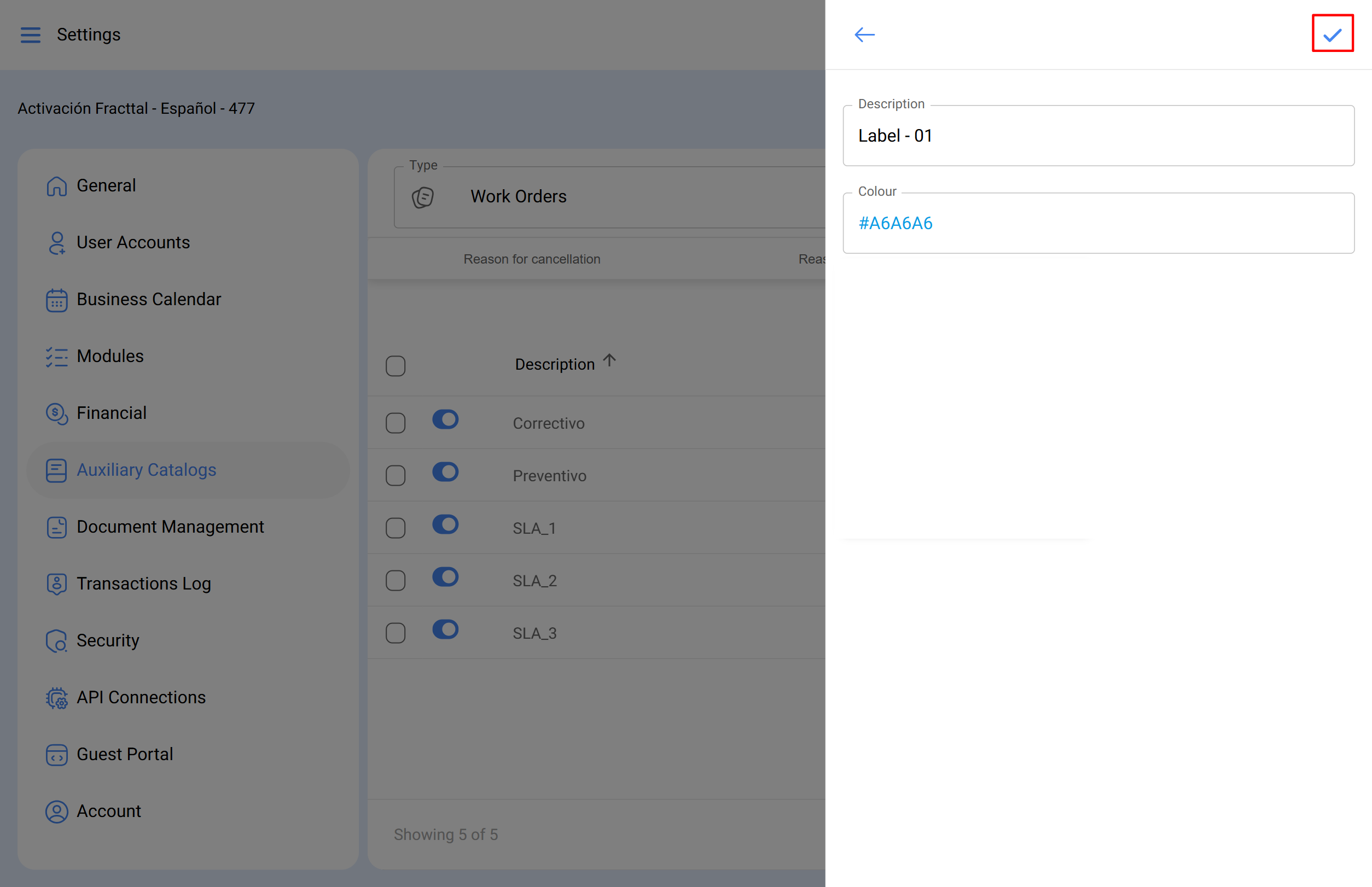Viewport: 1372px width, 887px height.
Task: Click the Business Calendar icon
Action: tap(56, 300)
